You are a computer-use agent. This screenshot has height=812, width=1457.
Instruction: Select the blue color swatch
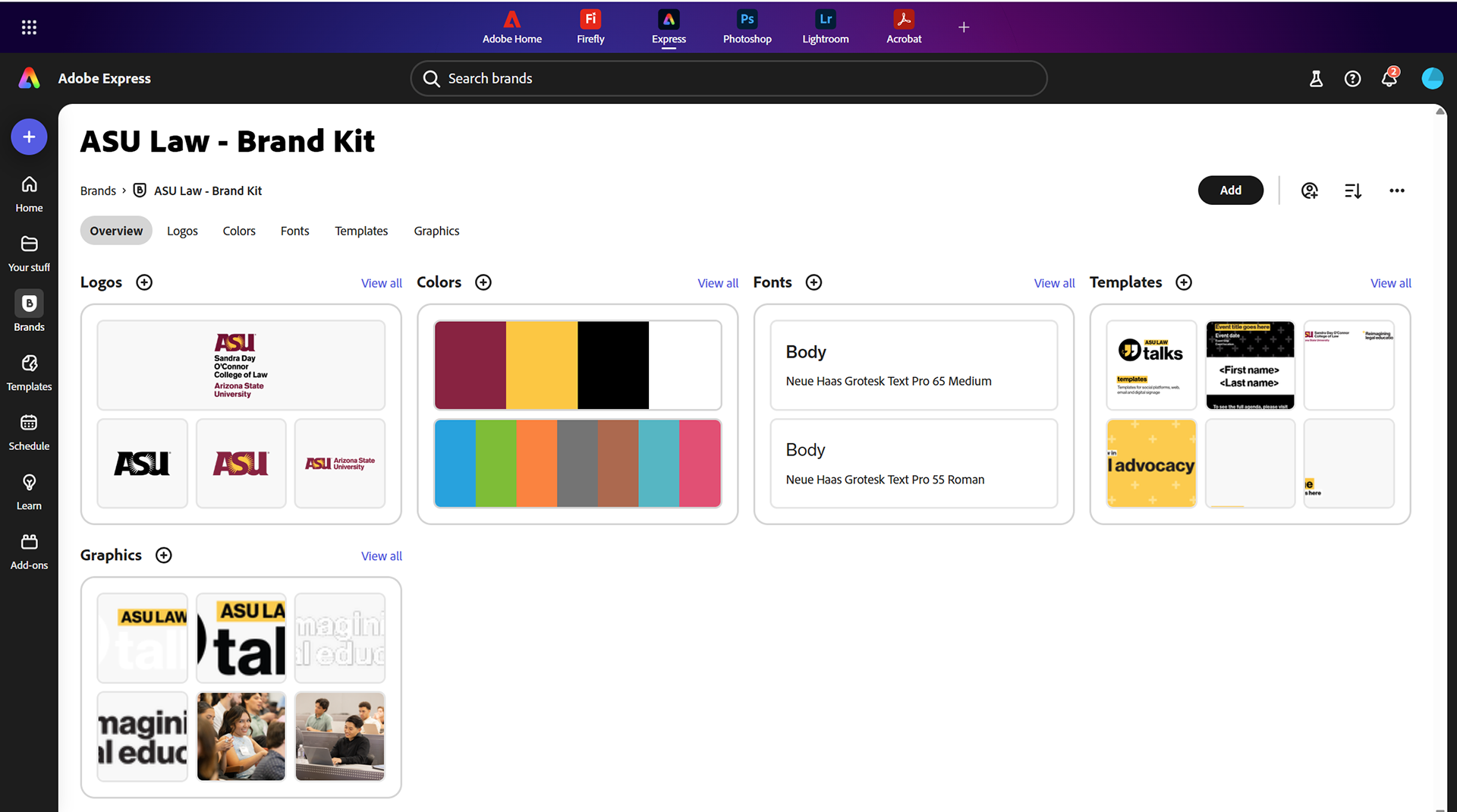[455, 463]
